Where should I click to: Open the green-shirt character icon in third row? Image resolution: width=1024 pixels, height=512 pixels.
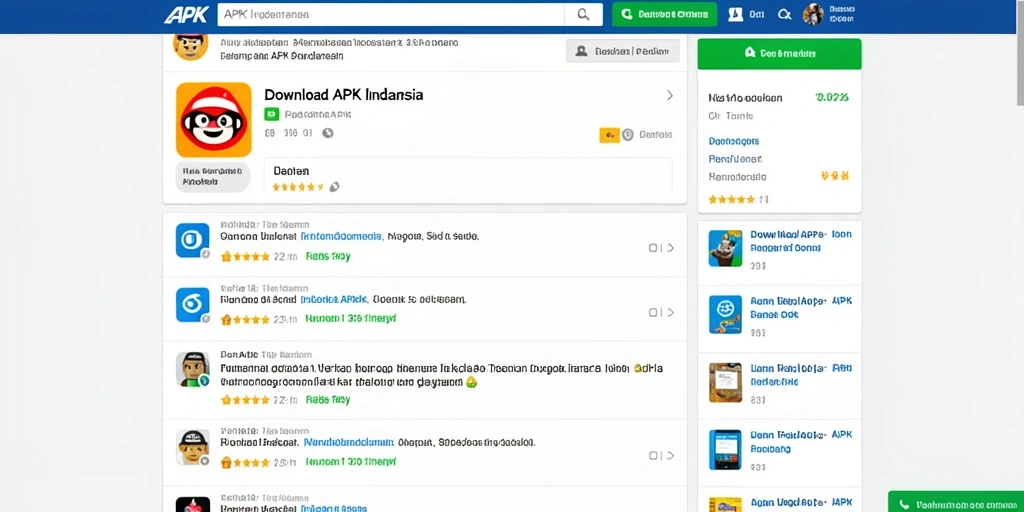point(193,369)
